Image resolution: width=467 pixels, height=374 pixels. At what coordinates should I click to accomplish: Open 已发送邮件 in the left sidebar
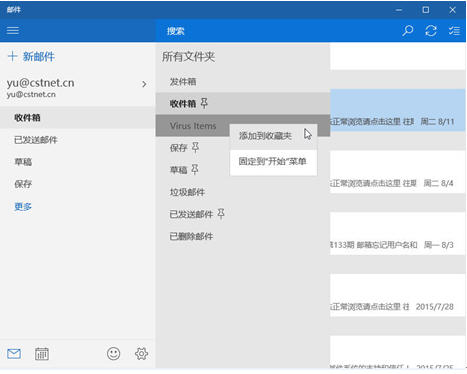coord(78,140)
